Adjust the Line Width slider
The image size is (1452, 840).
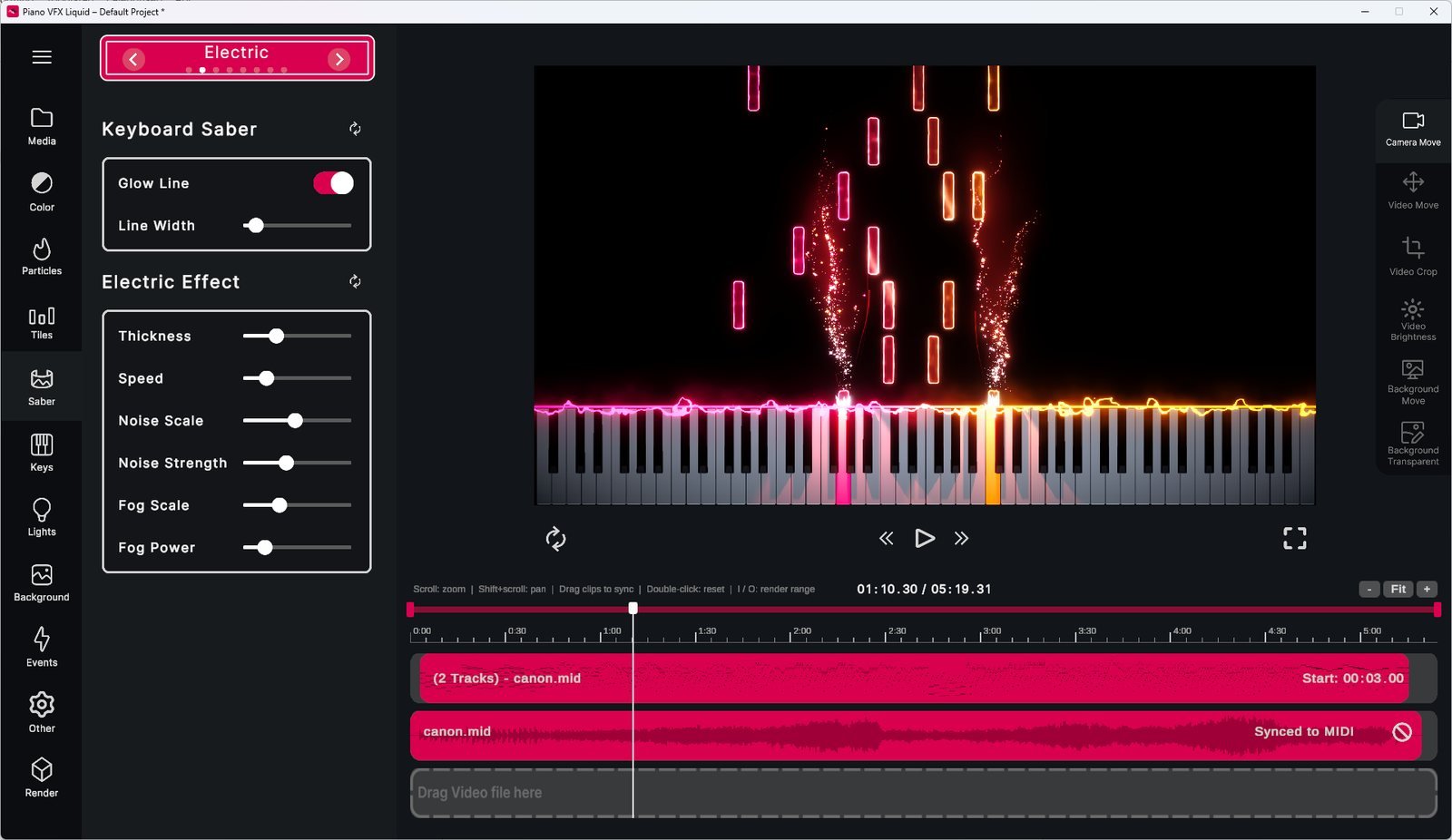click(x=297, y=226)
